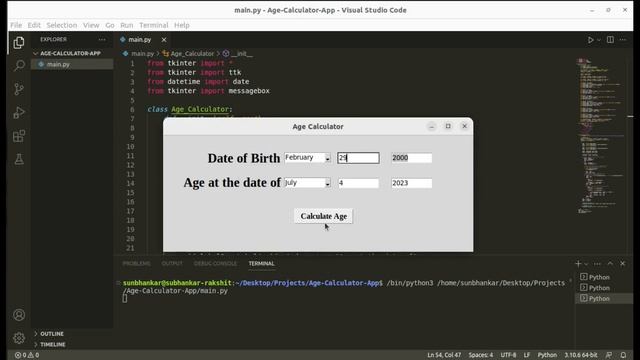Click __init__ in the breadcrumb
This screenshot has height=360, width=640.
241,53
